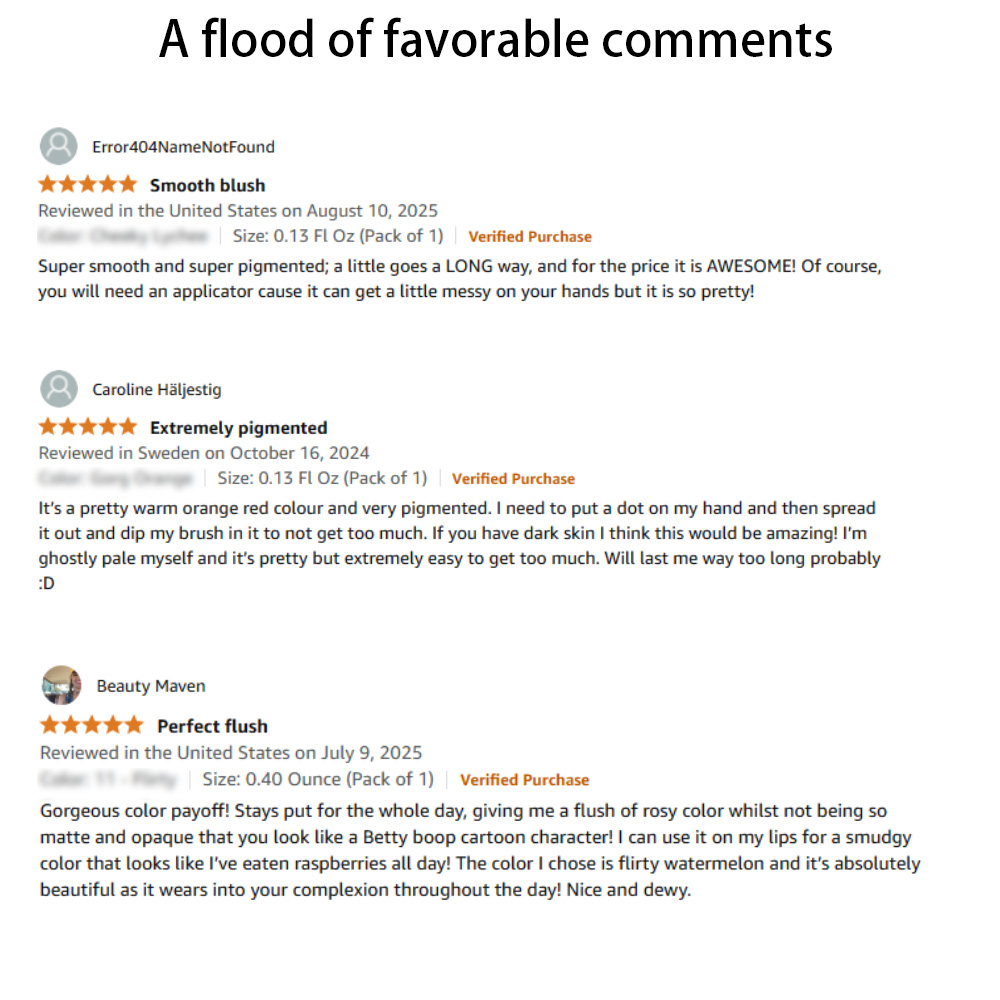Image resolution: width=1000 pixels, height=1000 pixels.
Task: Click the "Size: 0.40 Ounce" variant text
Action: point(318,779)
